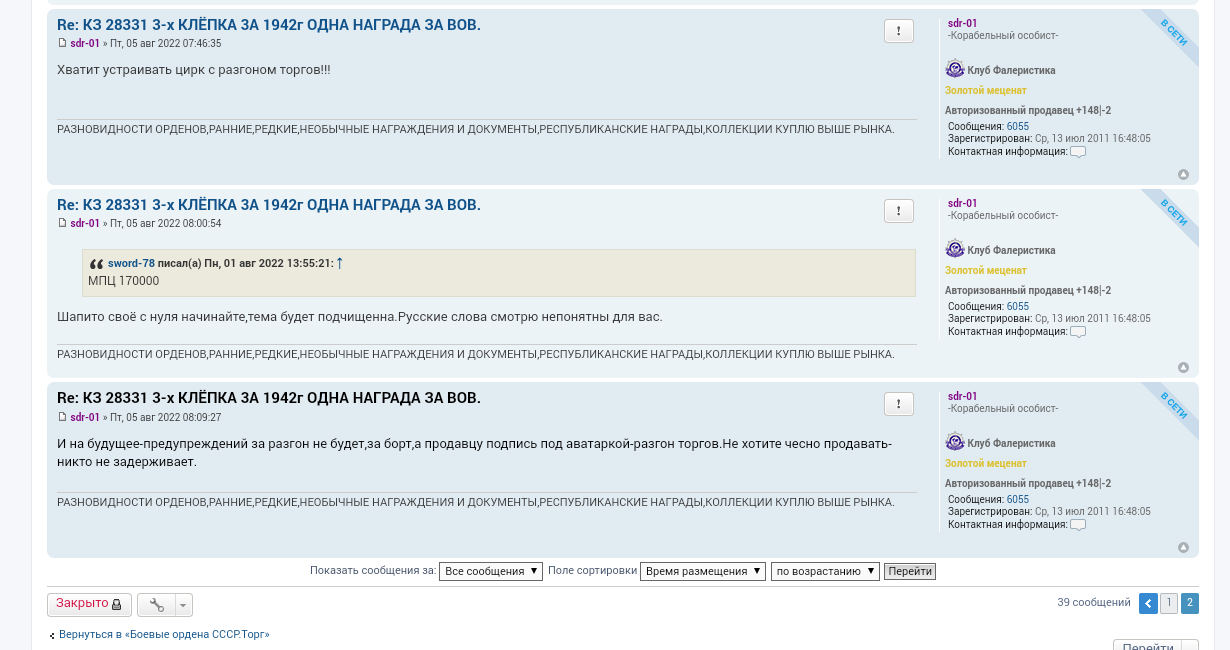
Task: Open the wrench topic tools button
Action: (x=157, y=605)
